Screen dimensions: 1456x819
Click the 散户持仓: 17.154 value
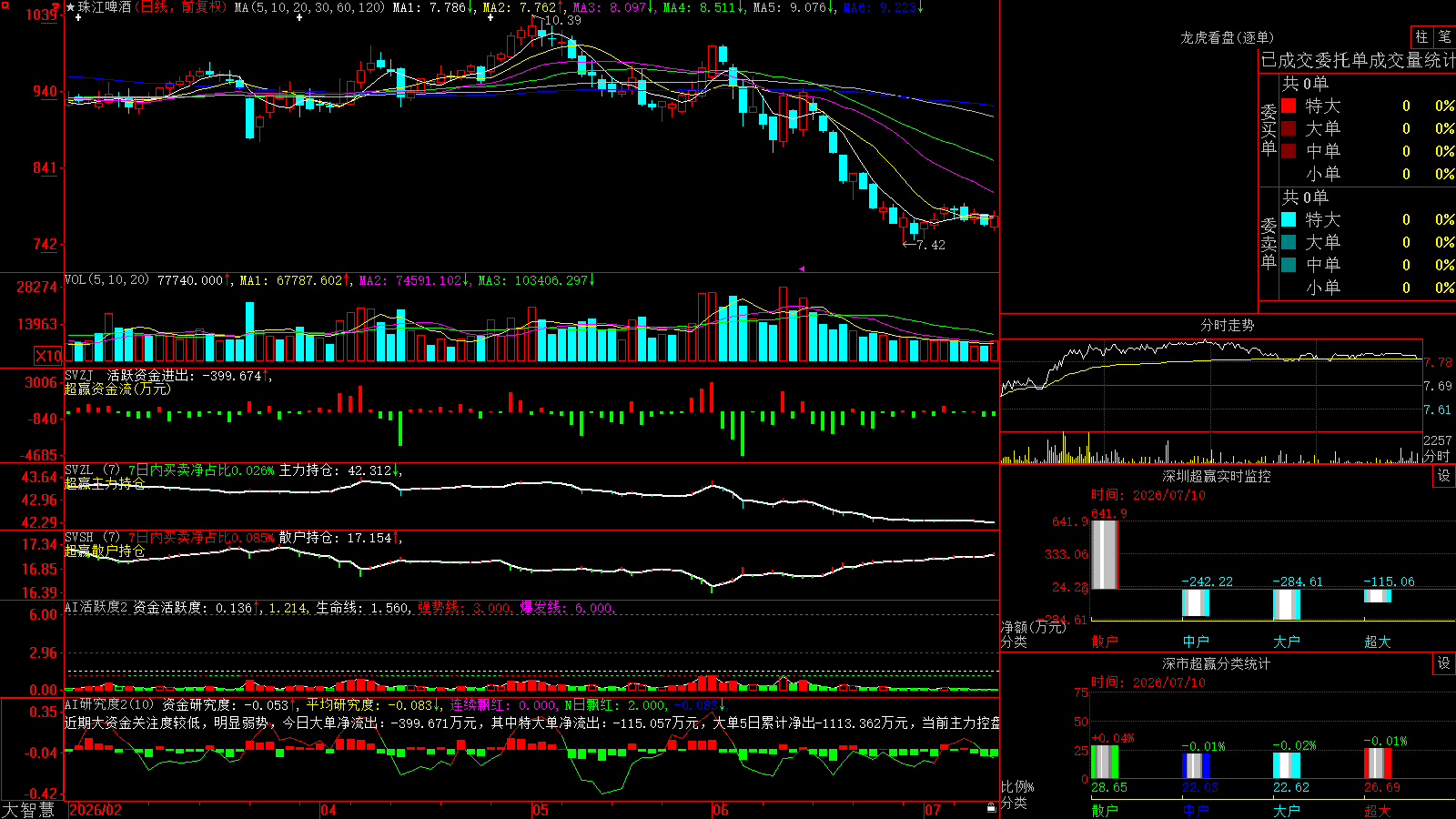coord(339,538)
